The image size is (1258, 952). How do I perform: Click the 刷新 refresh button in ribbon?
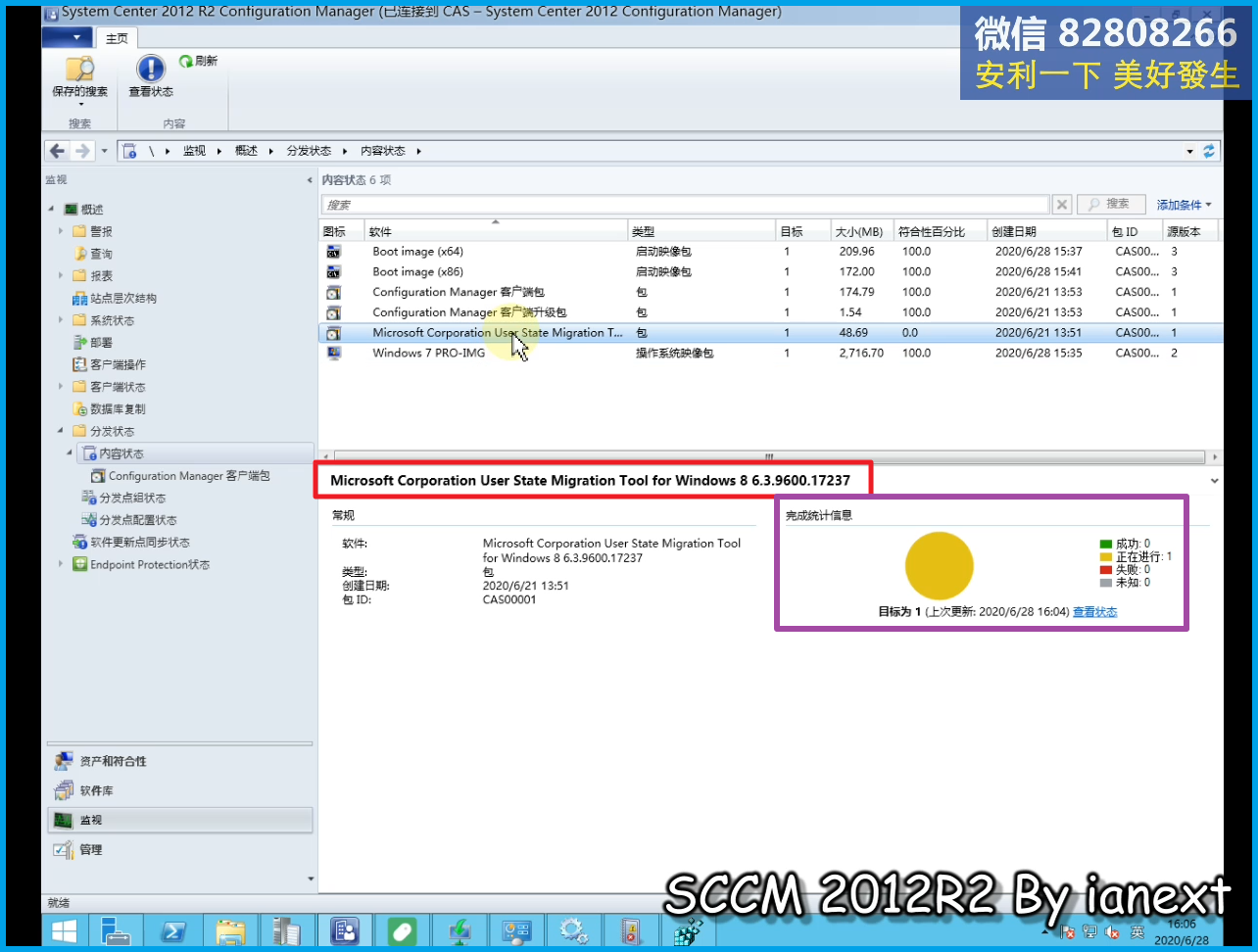click(x=198, y=61)
